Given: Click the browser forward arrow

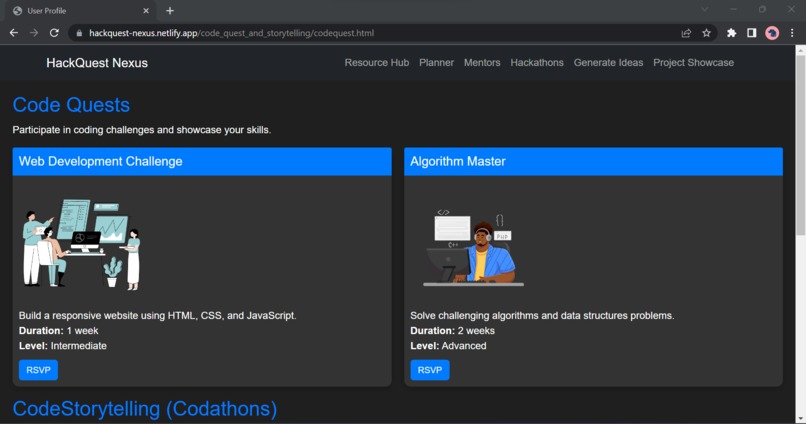Looking at the screenshot, I should 34,33.
